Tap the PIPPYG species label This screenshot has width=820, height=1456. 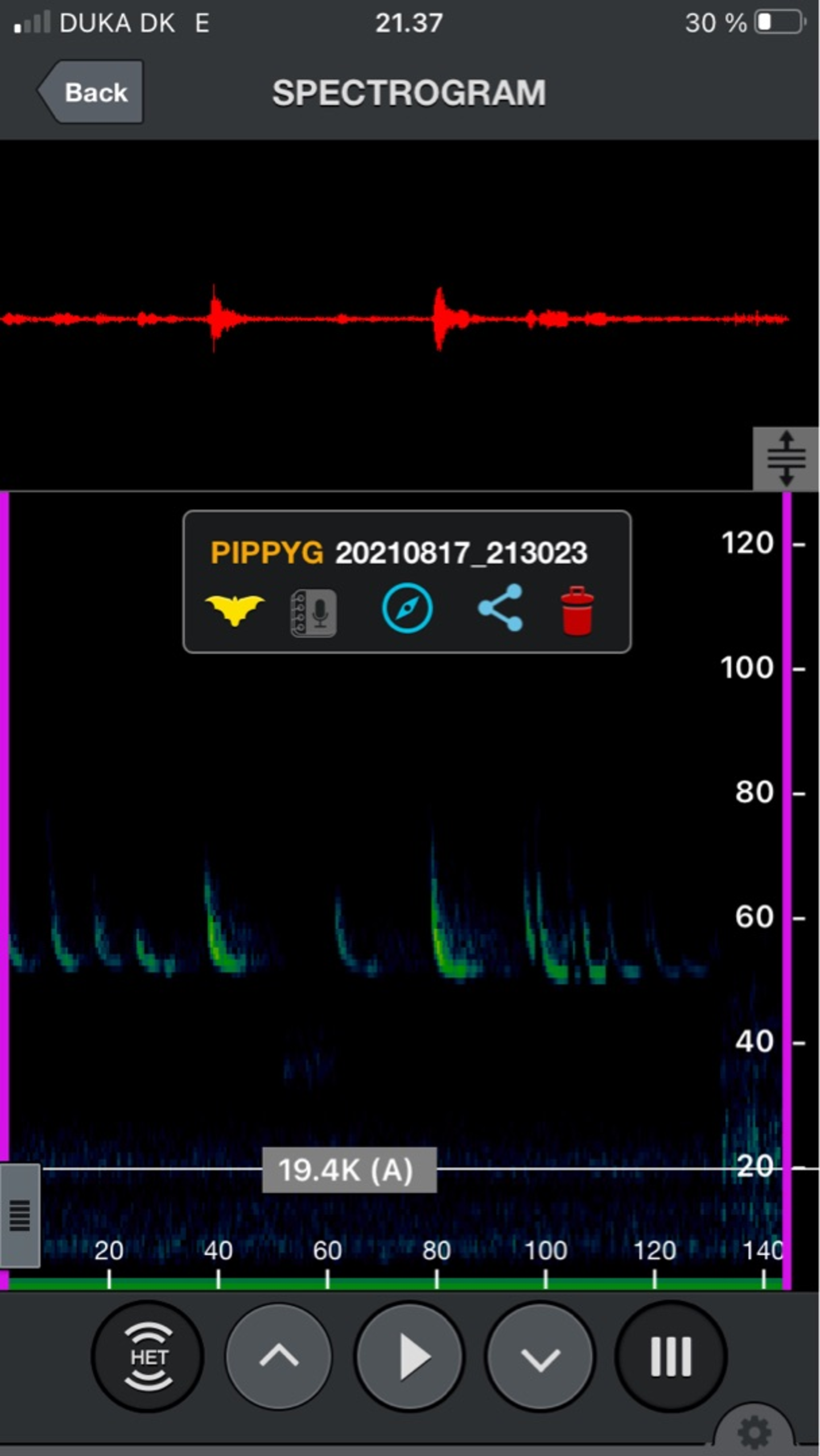click(x=266, y=553)
